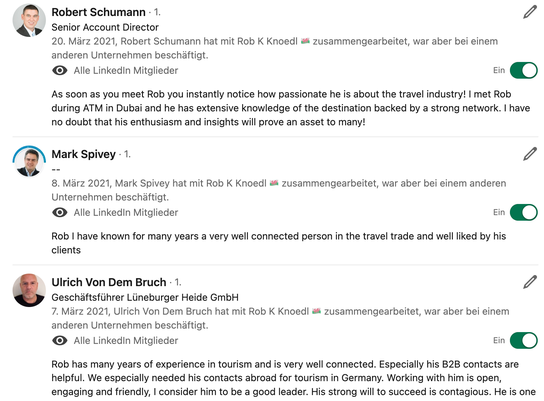Click the visibility eye under Ulrich Von Dem Bruch
This screenshot has height=401, width=544.
pos(60,341)
